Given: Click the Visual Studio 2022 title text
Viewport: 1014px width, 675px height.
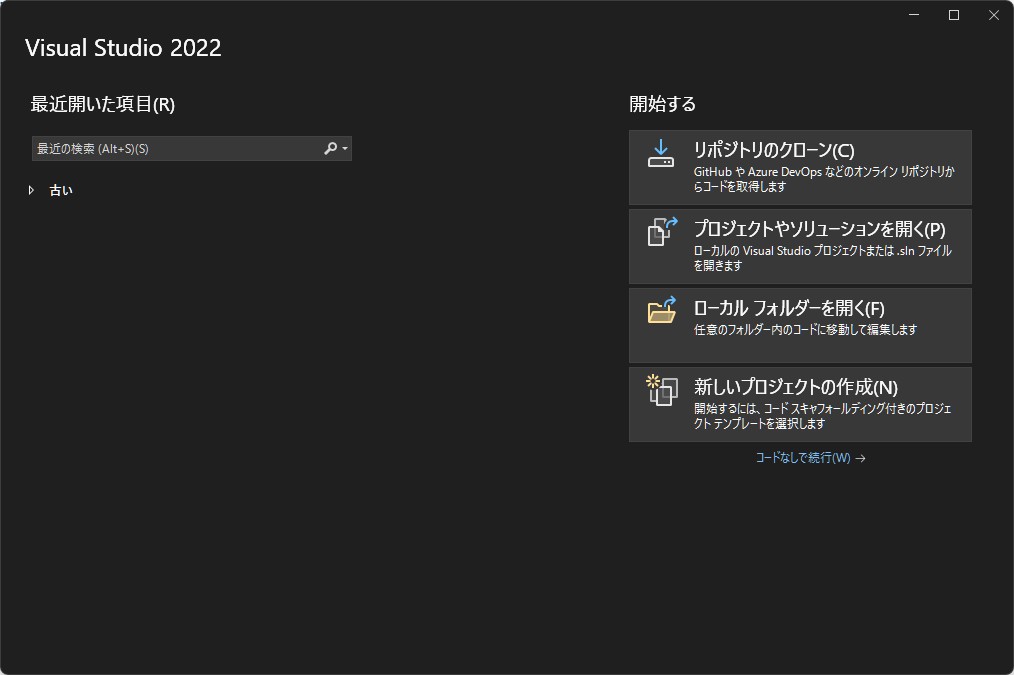Looking at the screenshot, I should [x=124, y=48].
